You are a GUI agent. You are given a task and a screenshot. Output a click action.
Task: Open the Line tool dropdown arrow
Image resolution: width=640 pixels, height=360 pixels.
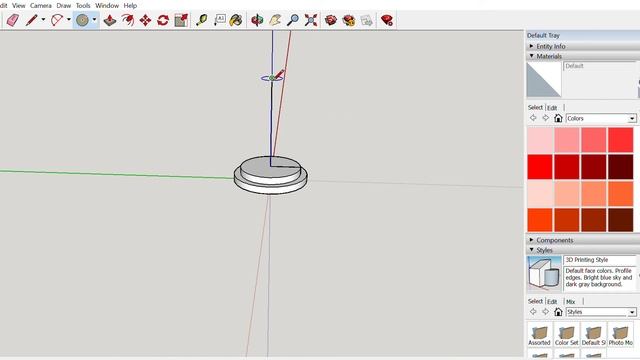click(43, 20)
